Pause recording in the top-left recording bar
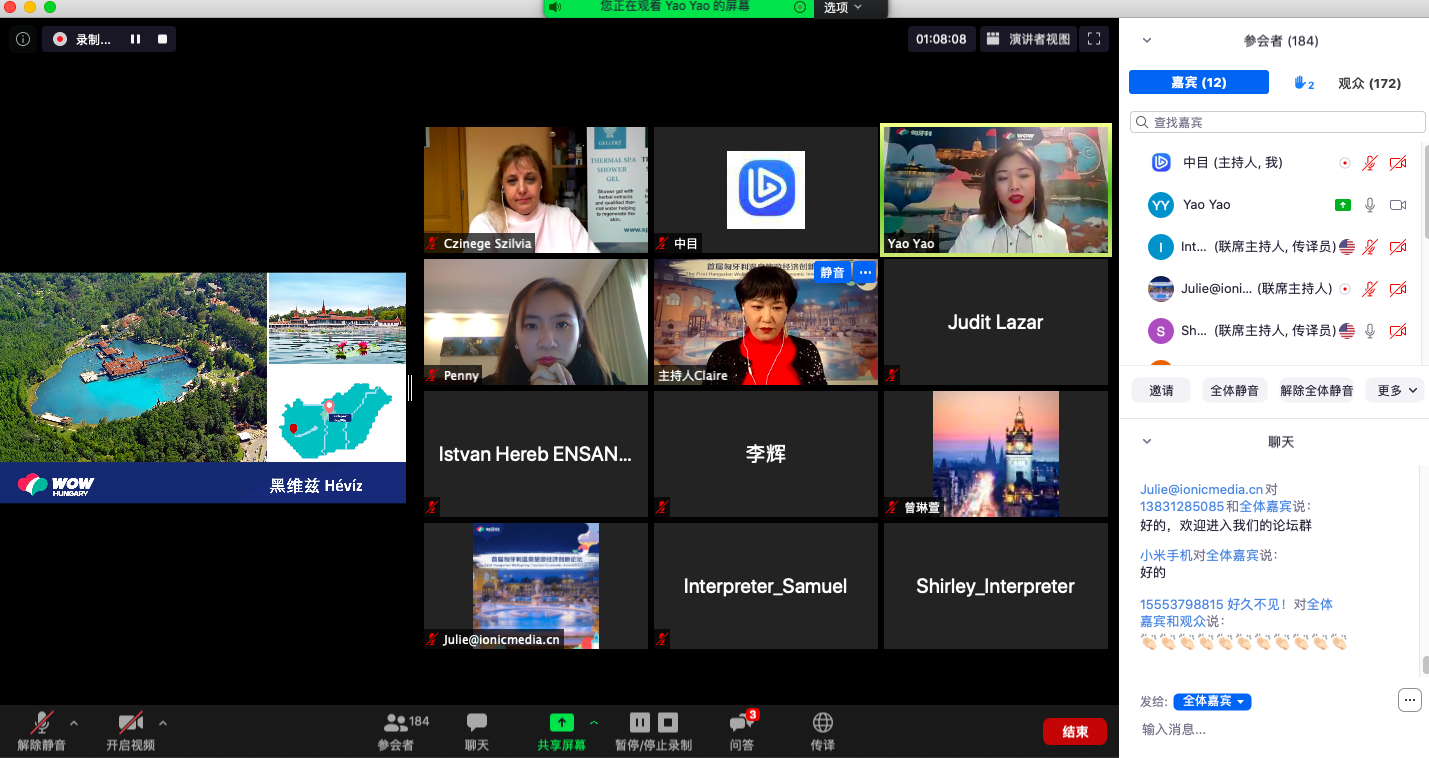This screenshot has width=1429, height=758. tap(135, 40)
